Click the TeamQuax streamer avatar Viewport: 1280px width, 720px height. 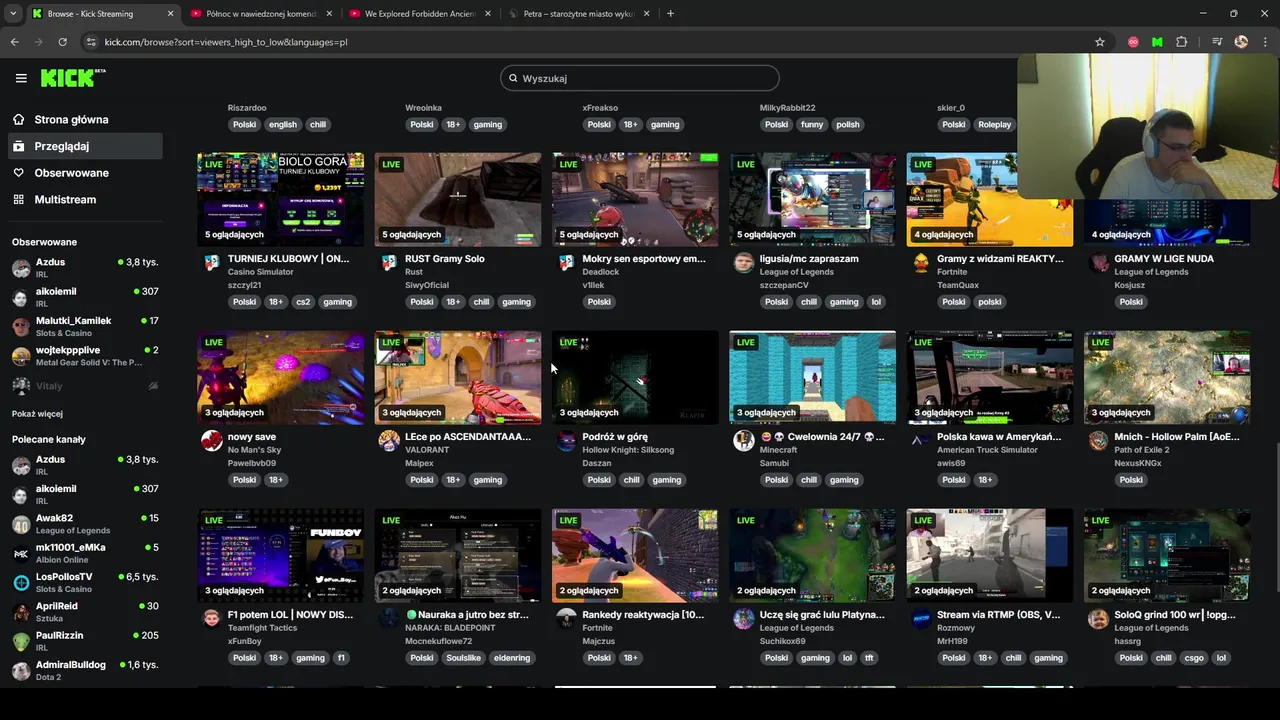tap(921, 263)
